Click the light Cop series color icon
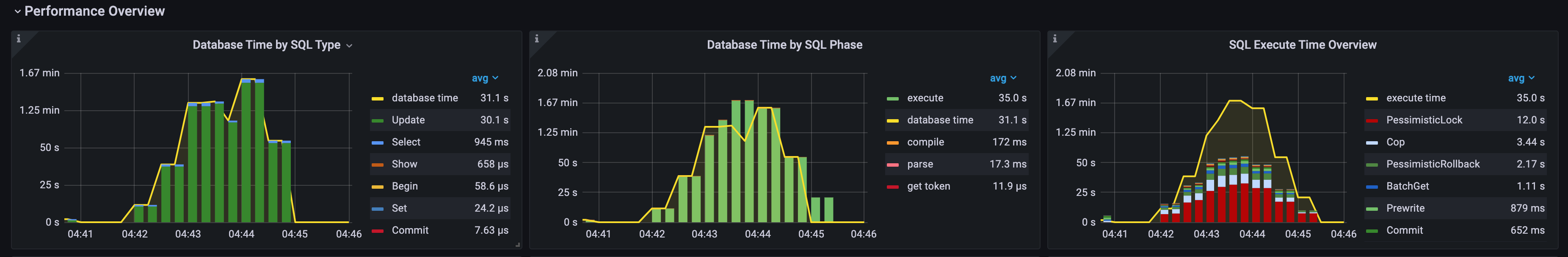The height and width of the screenshot is (257, 1568). coord(1372,143)
